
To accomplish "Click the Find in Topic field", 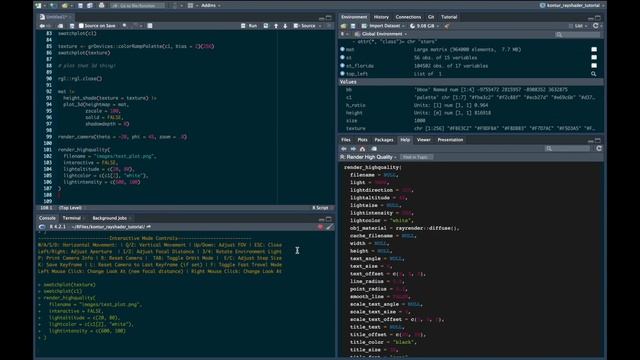I will (x=416, y=157).
